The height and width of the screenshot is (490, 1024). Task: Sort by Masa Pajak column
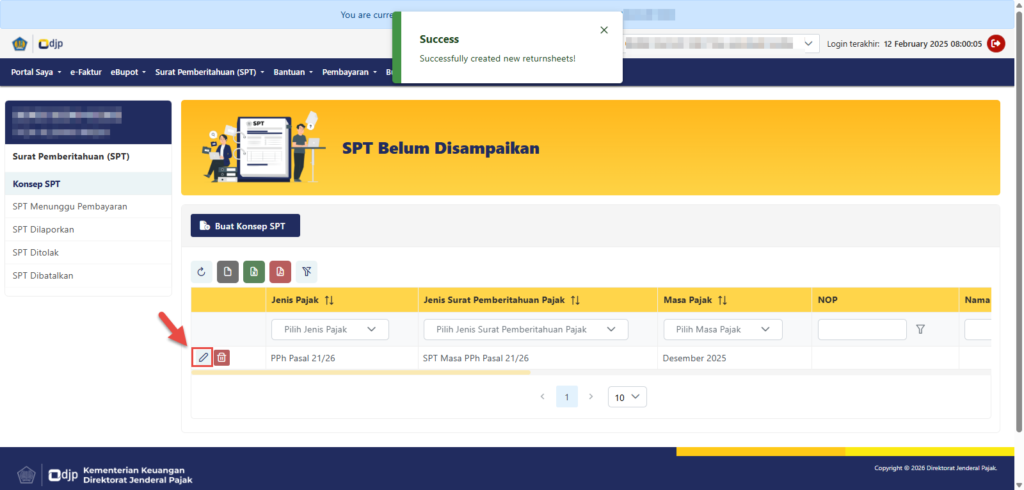(x=722, y=300)
